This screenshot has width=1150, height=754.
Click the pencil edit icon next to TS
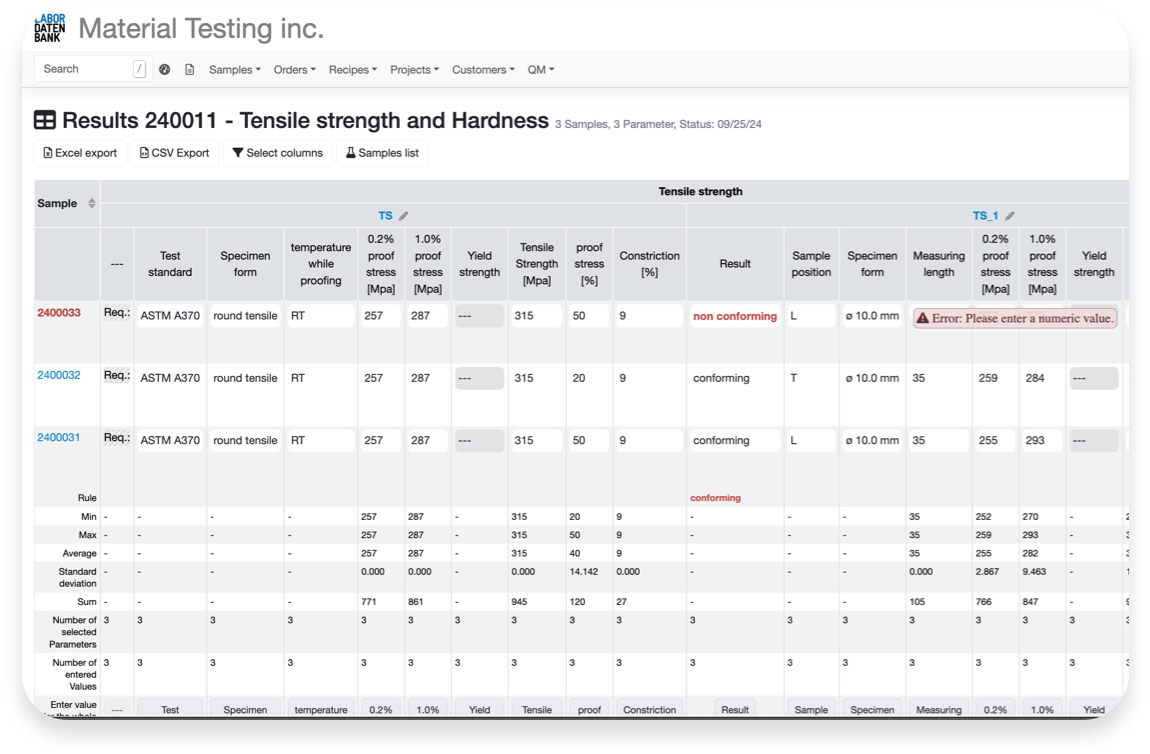point(404,216)
